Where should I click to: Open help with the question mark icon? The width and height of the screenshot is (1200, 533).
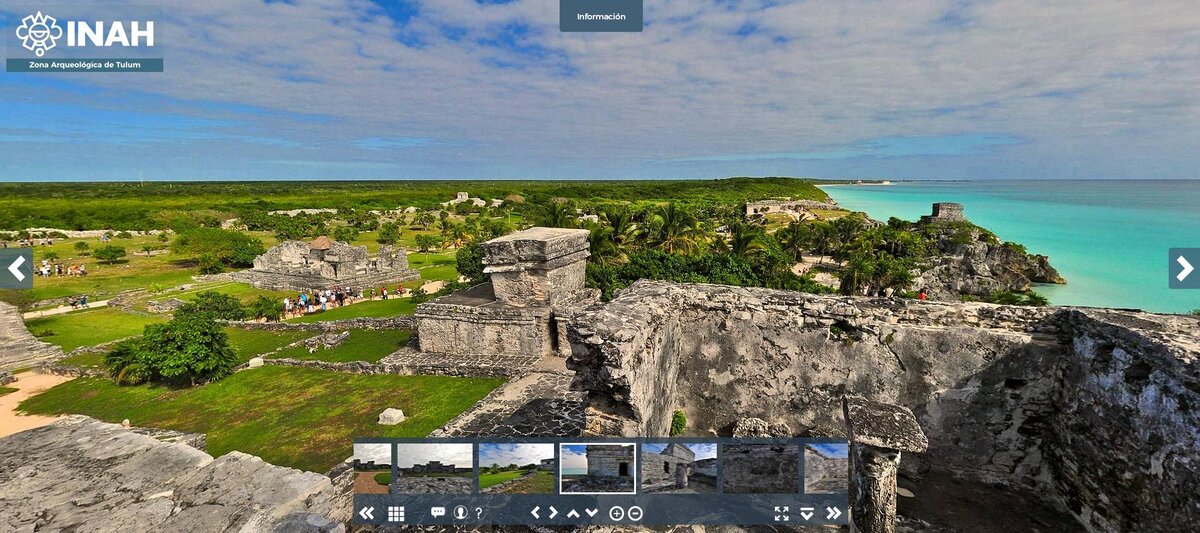tap(479, 513)
